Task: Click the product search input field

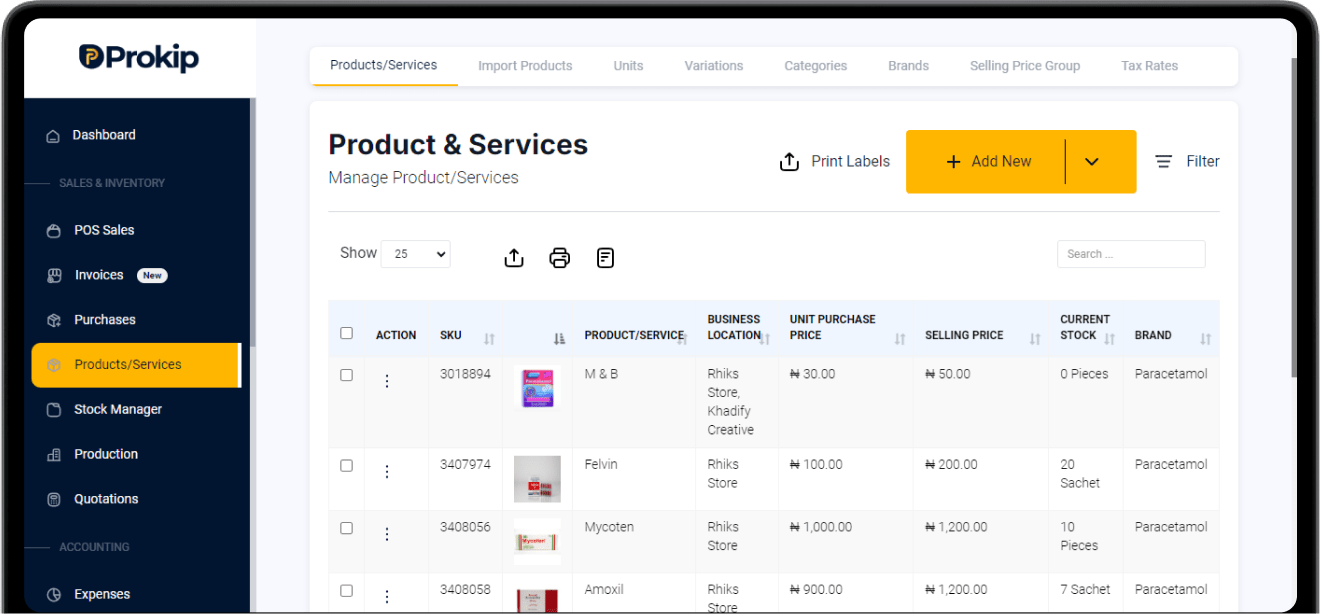Action: point(1131,254)
